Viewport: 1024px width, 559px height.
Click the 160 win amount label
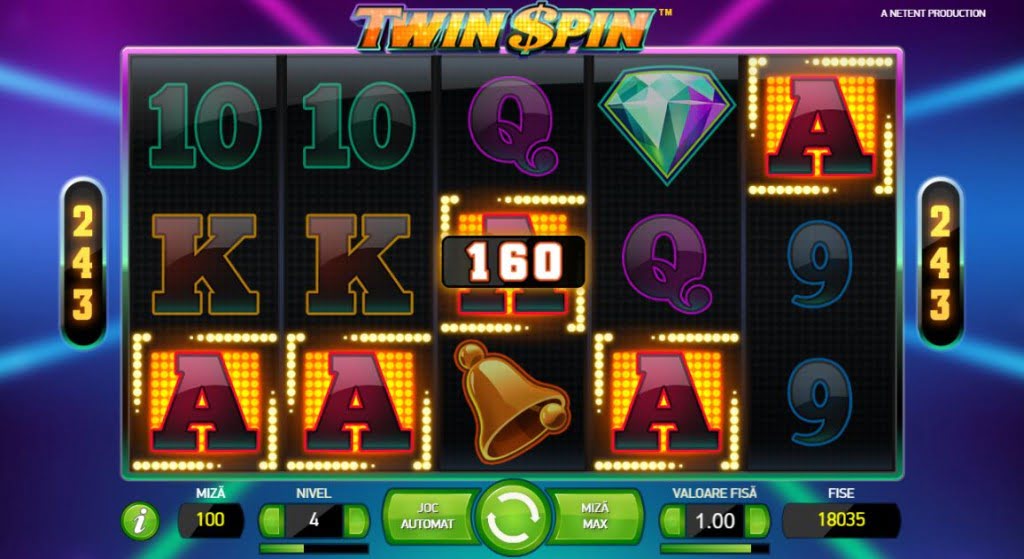513,261
